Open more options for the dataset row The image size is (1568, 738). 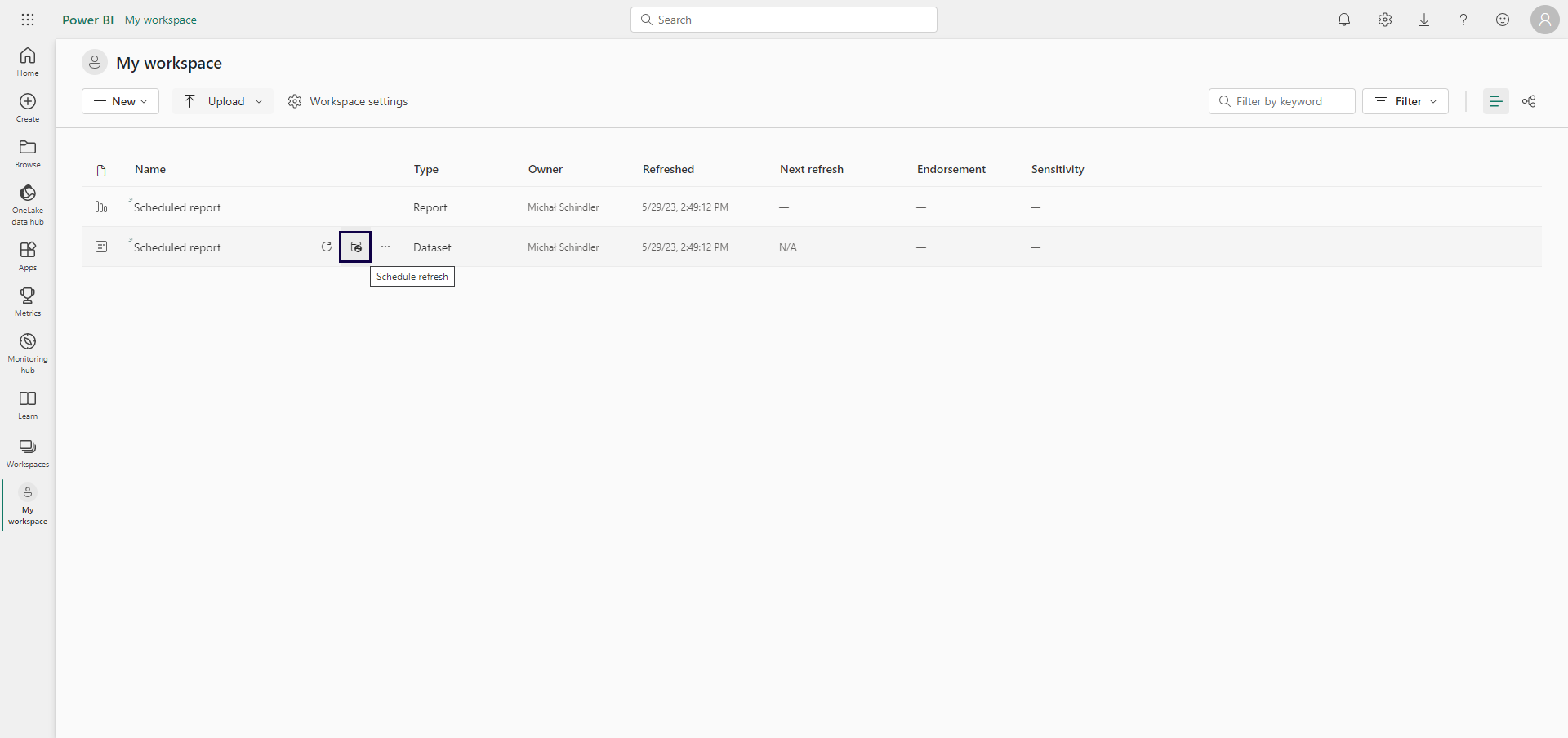tap(385, 247)
